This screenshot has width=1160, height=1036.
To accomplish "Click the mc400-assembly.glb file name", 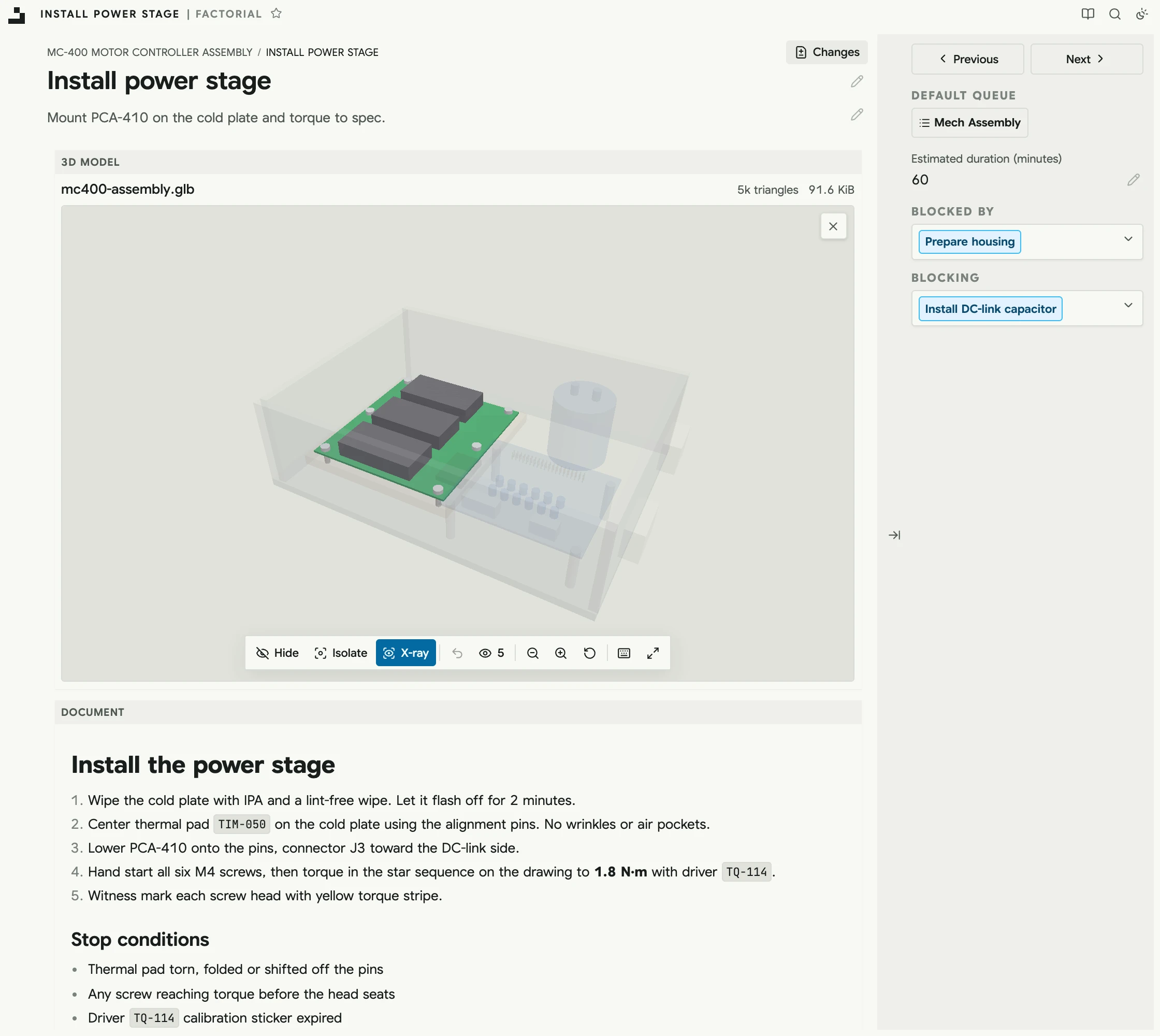I will (127, 190).
